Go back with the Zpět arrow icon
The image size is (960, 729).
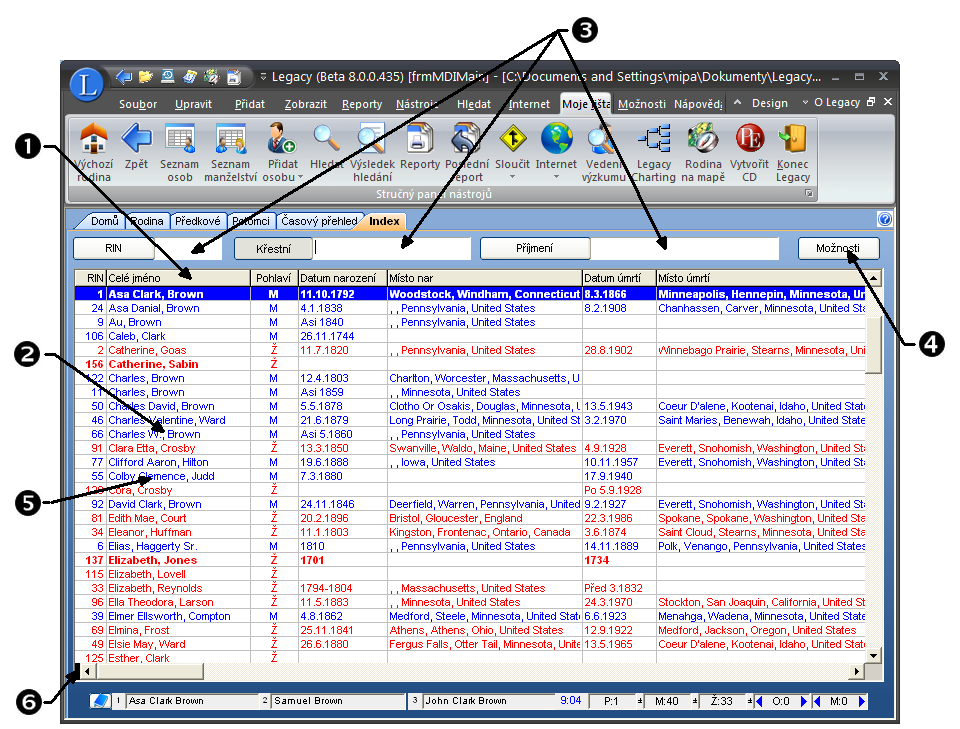136,139
